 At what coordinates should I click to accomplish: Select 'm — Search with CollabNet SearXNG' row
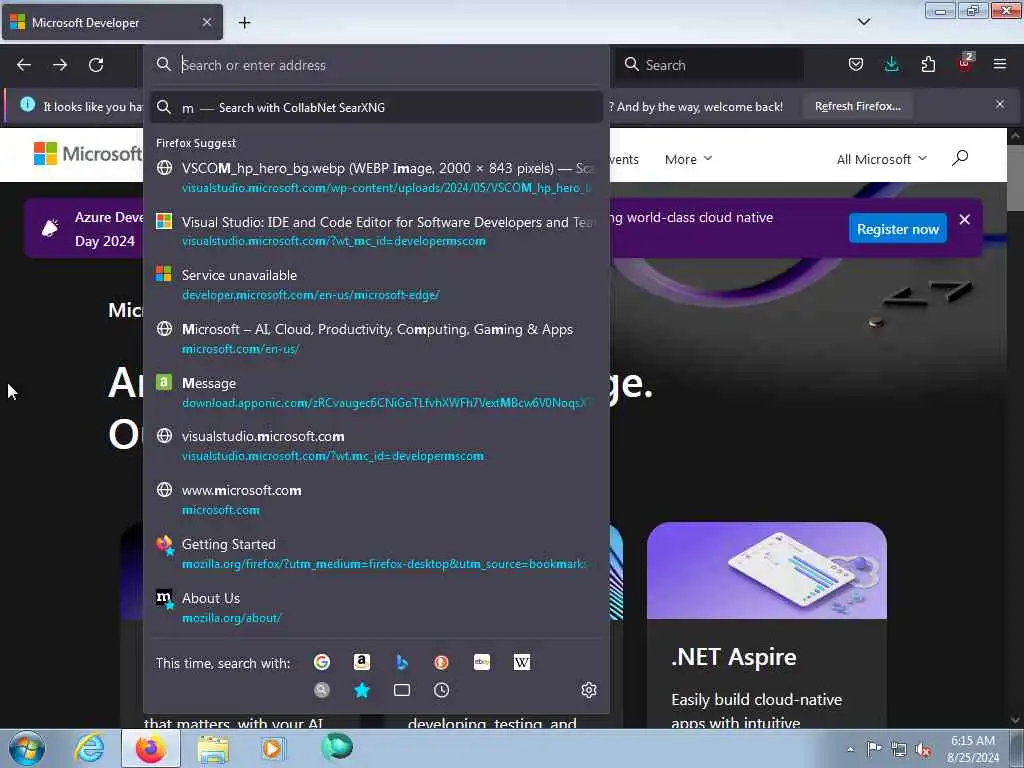coord(377,108)
